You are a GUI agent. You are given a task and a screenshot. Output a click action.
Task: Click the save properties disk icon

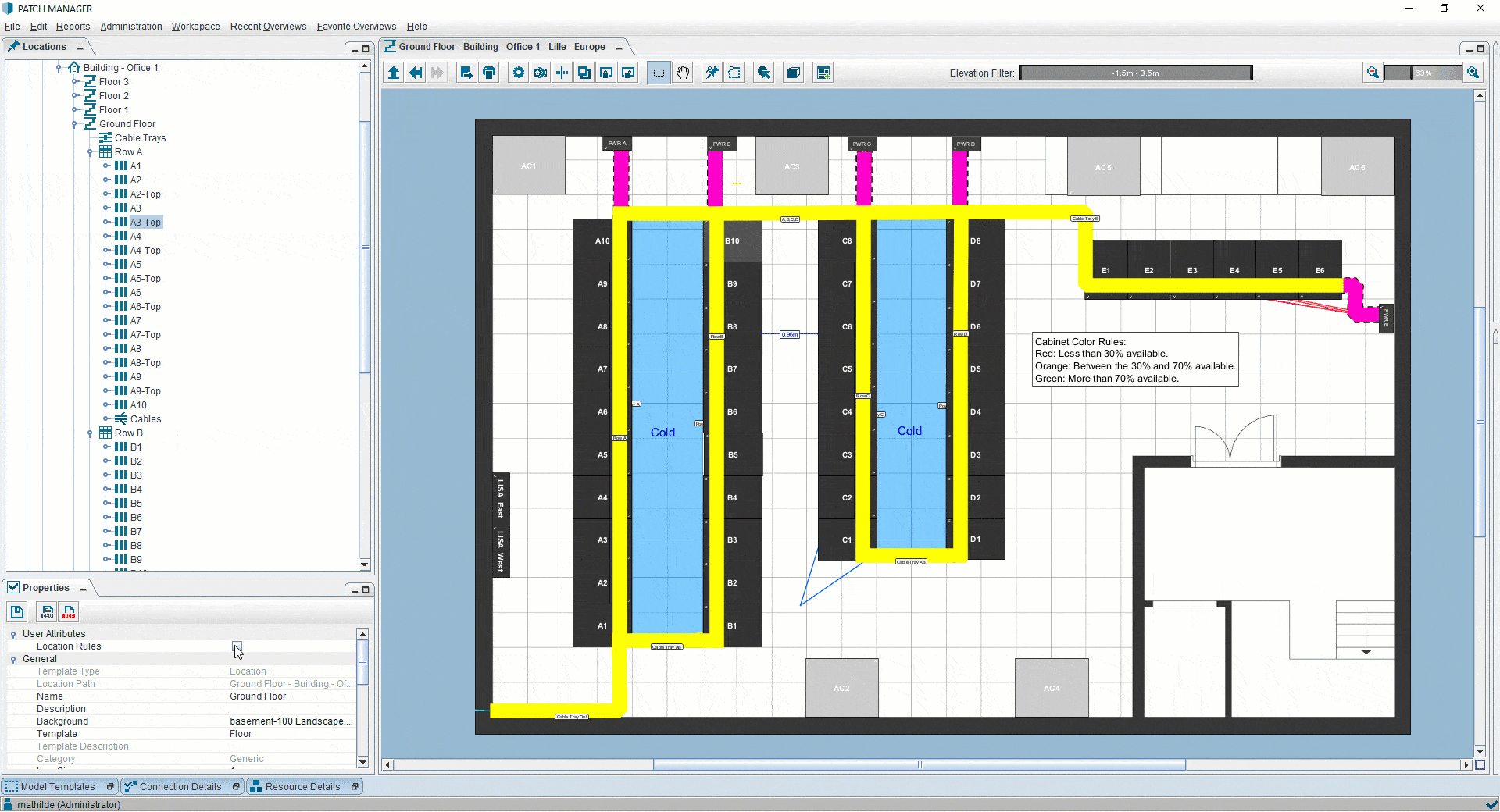click(x=17, y=612)
